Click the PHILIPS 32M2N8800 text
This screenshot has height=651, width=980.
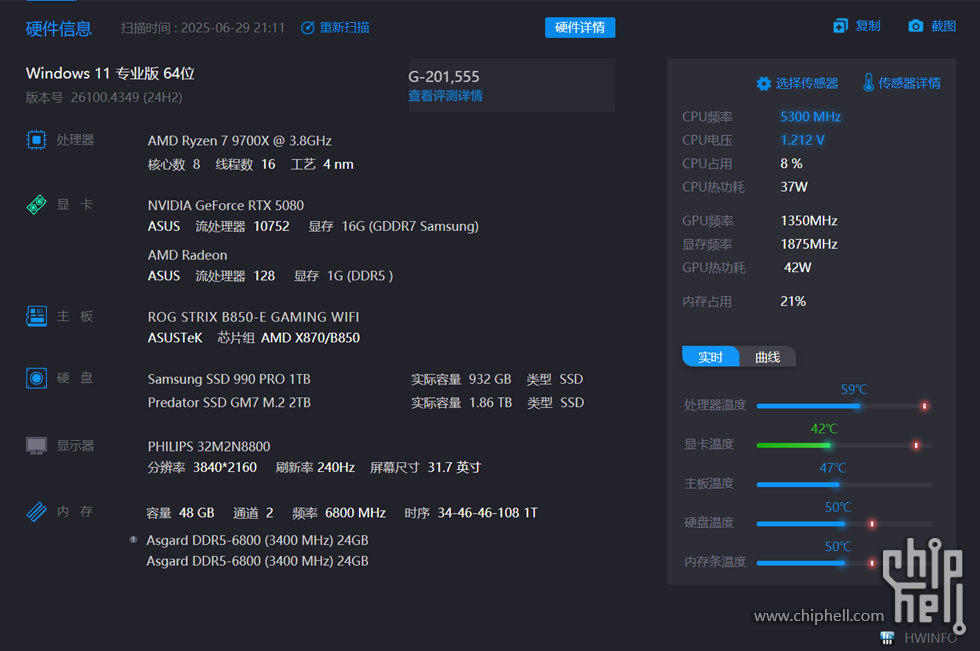tap(209, 446)
